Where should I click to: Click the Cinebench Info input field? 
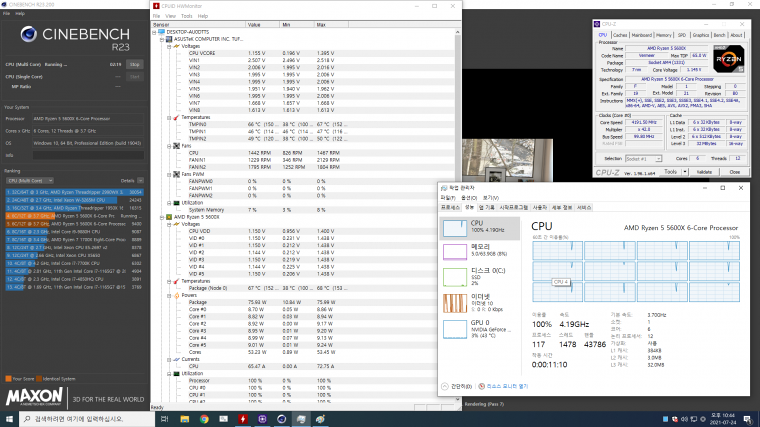tap(88, 155)
